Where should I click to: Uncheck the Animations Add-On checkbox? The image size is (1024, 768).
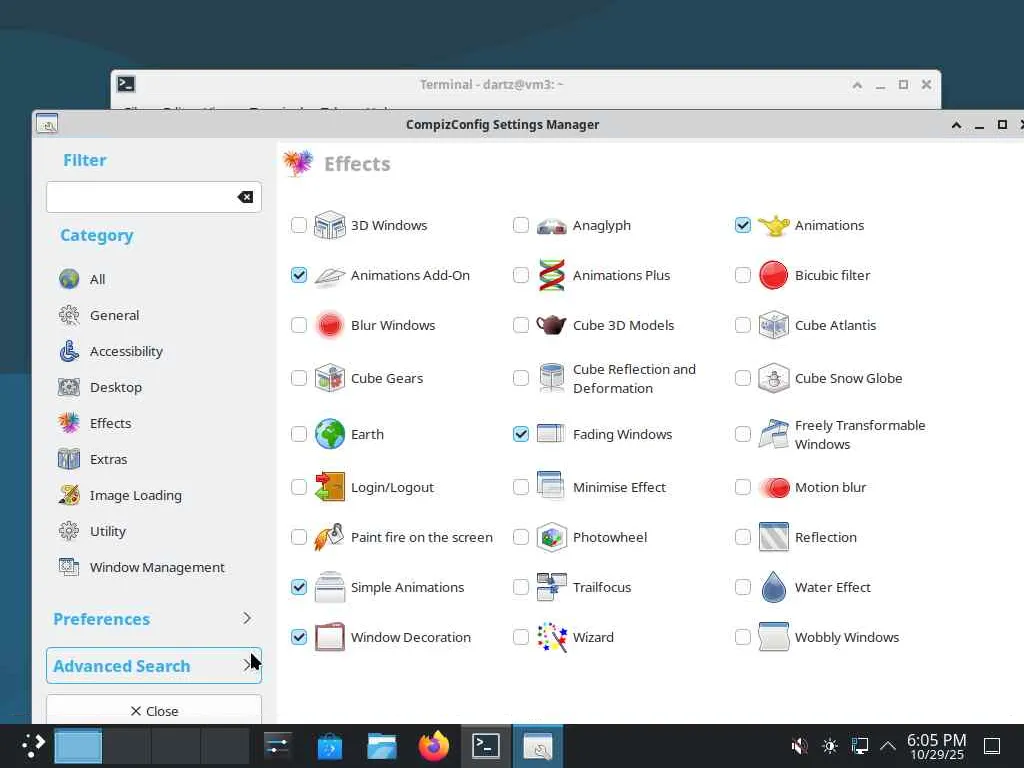click(x=298, y=276)
